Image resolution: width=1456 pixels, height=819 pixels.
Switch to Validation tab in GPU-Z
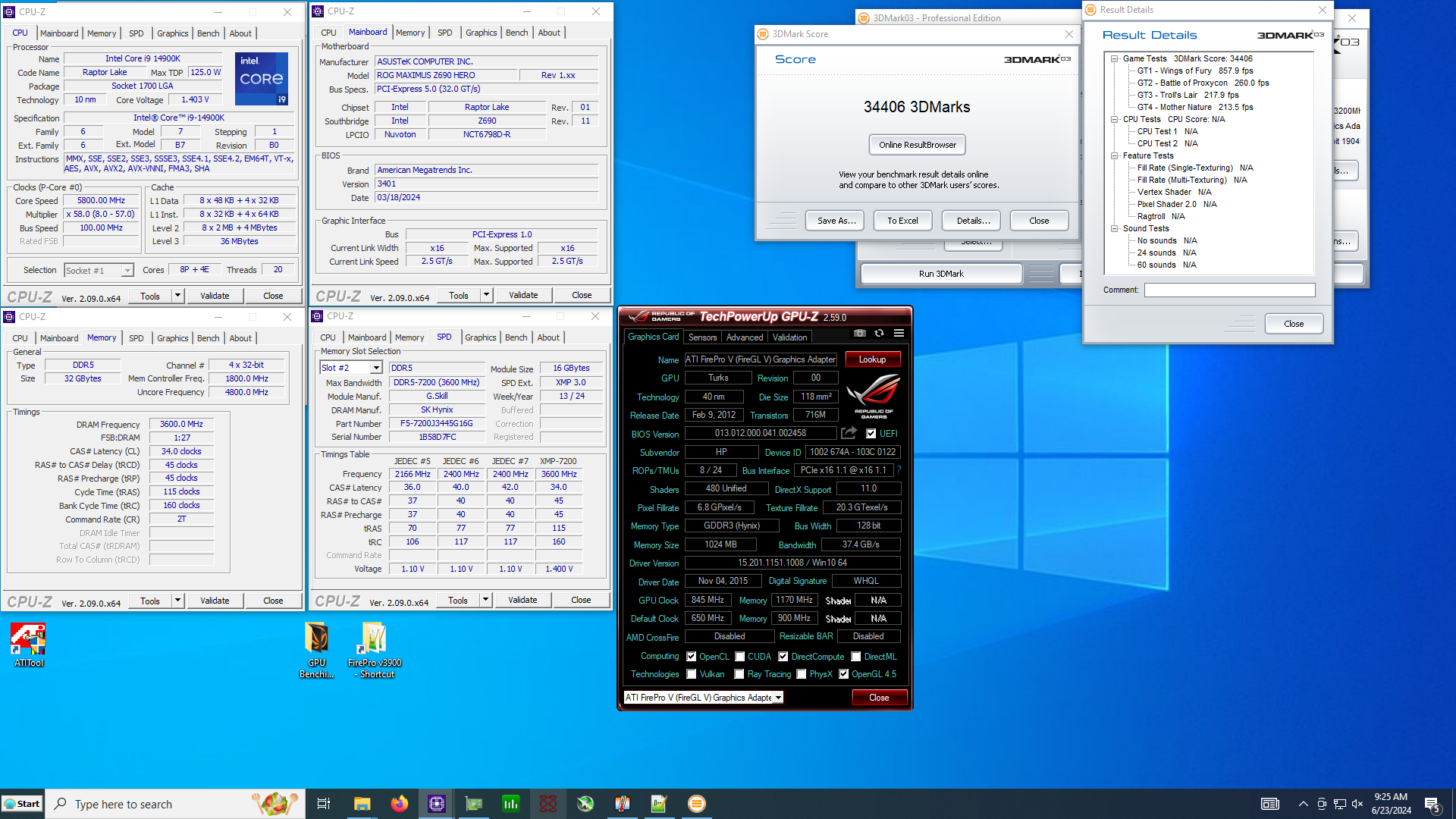(x=790, y=337)
